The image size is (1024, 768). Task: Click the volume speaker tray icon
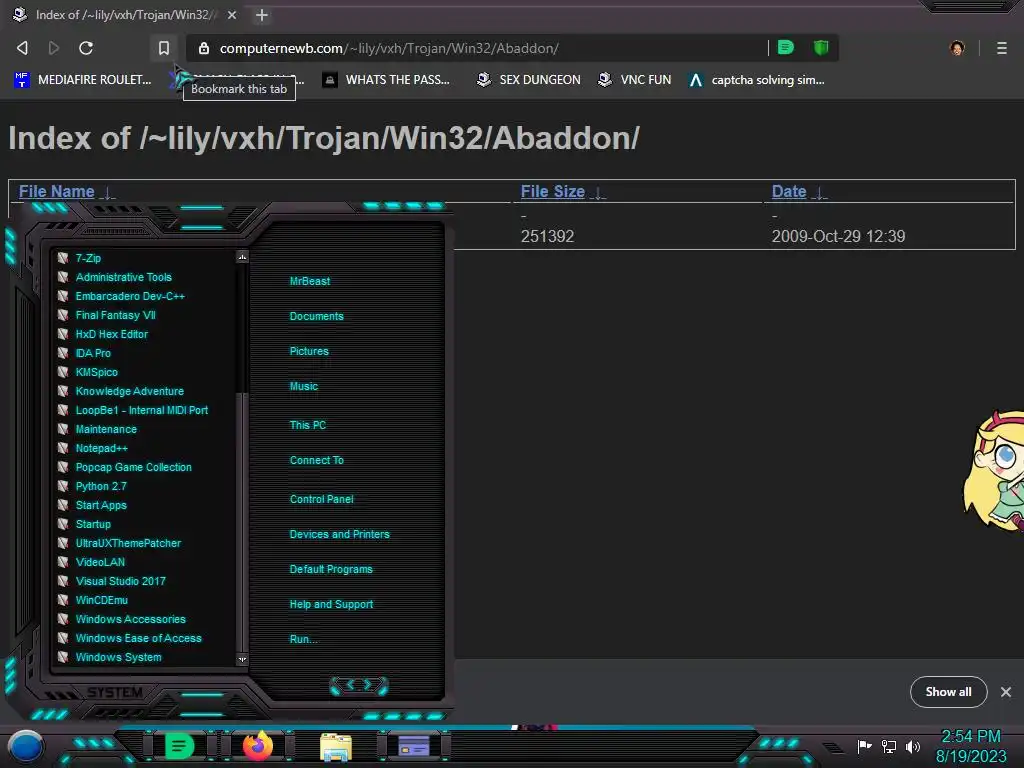point(912,746)
